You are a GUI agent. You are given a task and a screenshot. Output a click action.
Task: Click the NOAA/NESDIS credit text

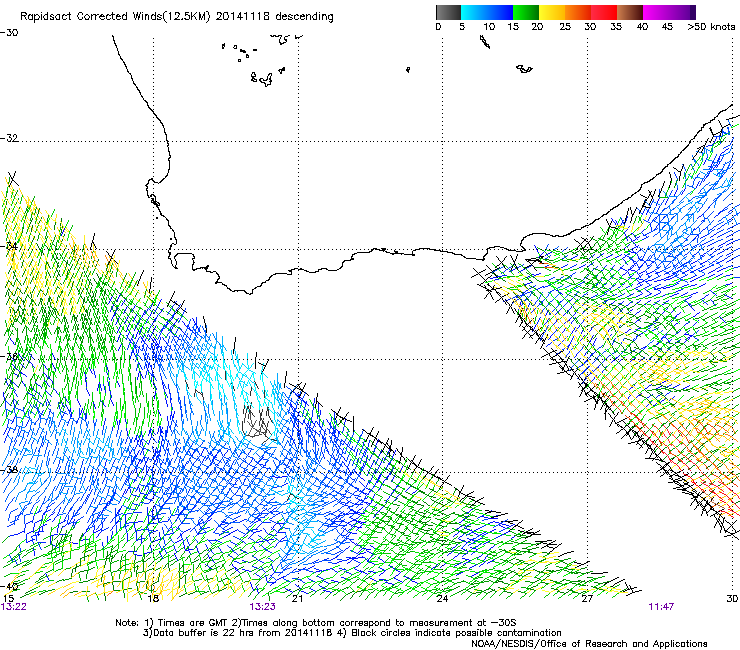coord(589,643)
